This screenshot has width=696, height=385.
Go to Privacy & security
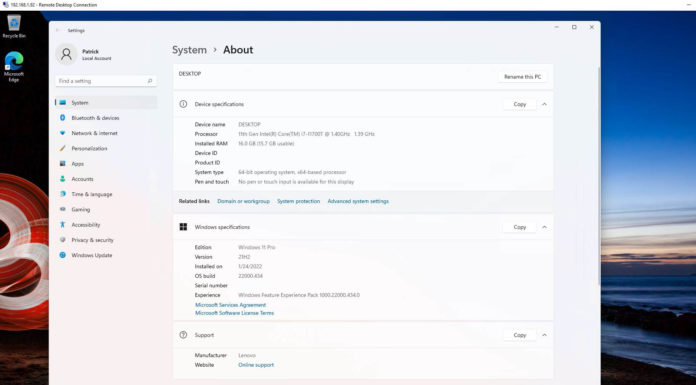tap(106, 240)
